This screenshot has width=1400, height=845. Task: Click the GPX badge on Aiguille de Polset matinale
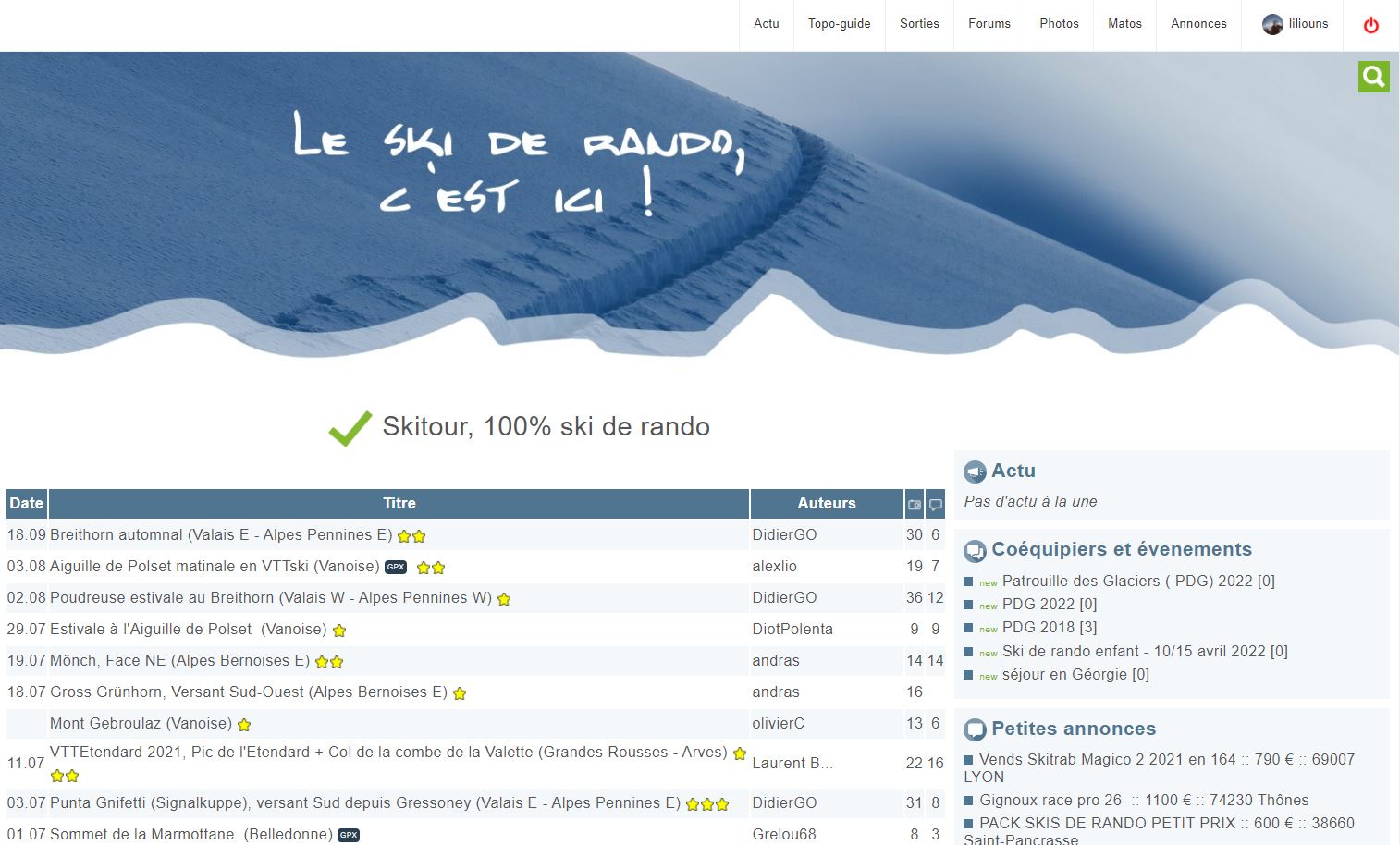click(x=396, y=567)
